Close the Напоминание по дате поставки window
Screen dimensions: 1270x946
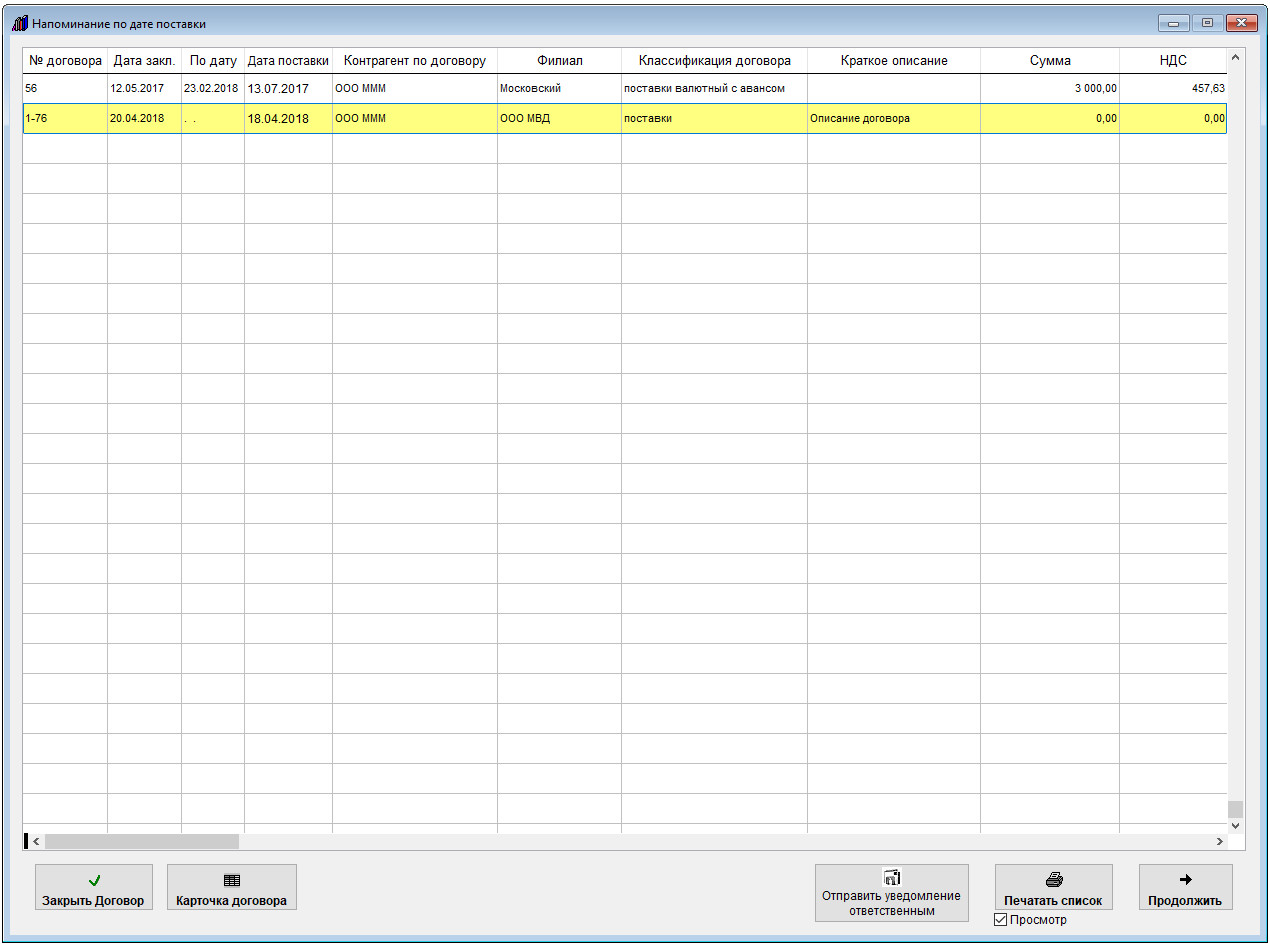(1242, 22)
